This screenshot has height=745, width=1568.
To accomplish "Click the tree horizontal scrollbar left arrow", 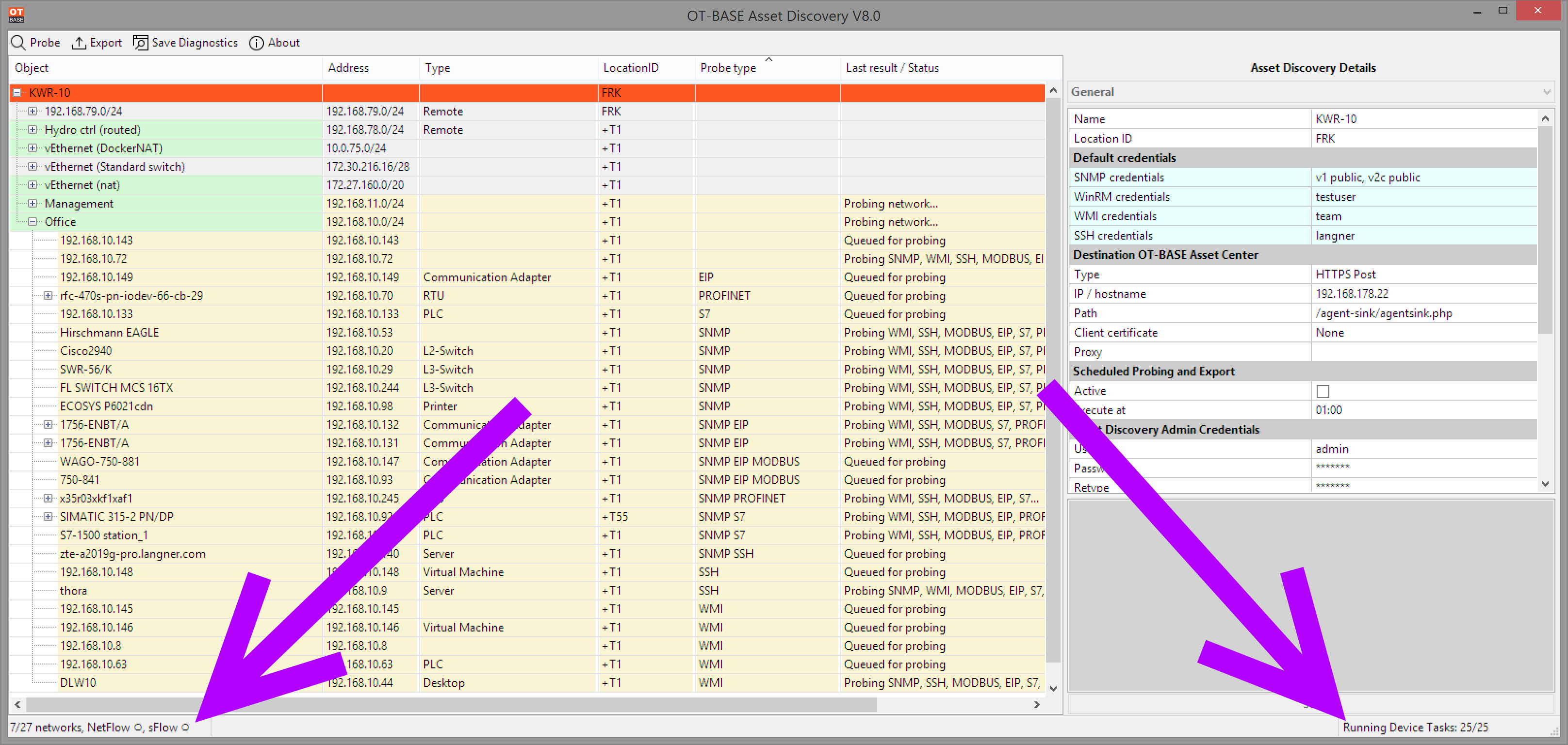I will pos(17,704).
